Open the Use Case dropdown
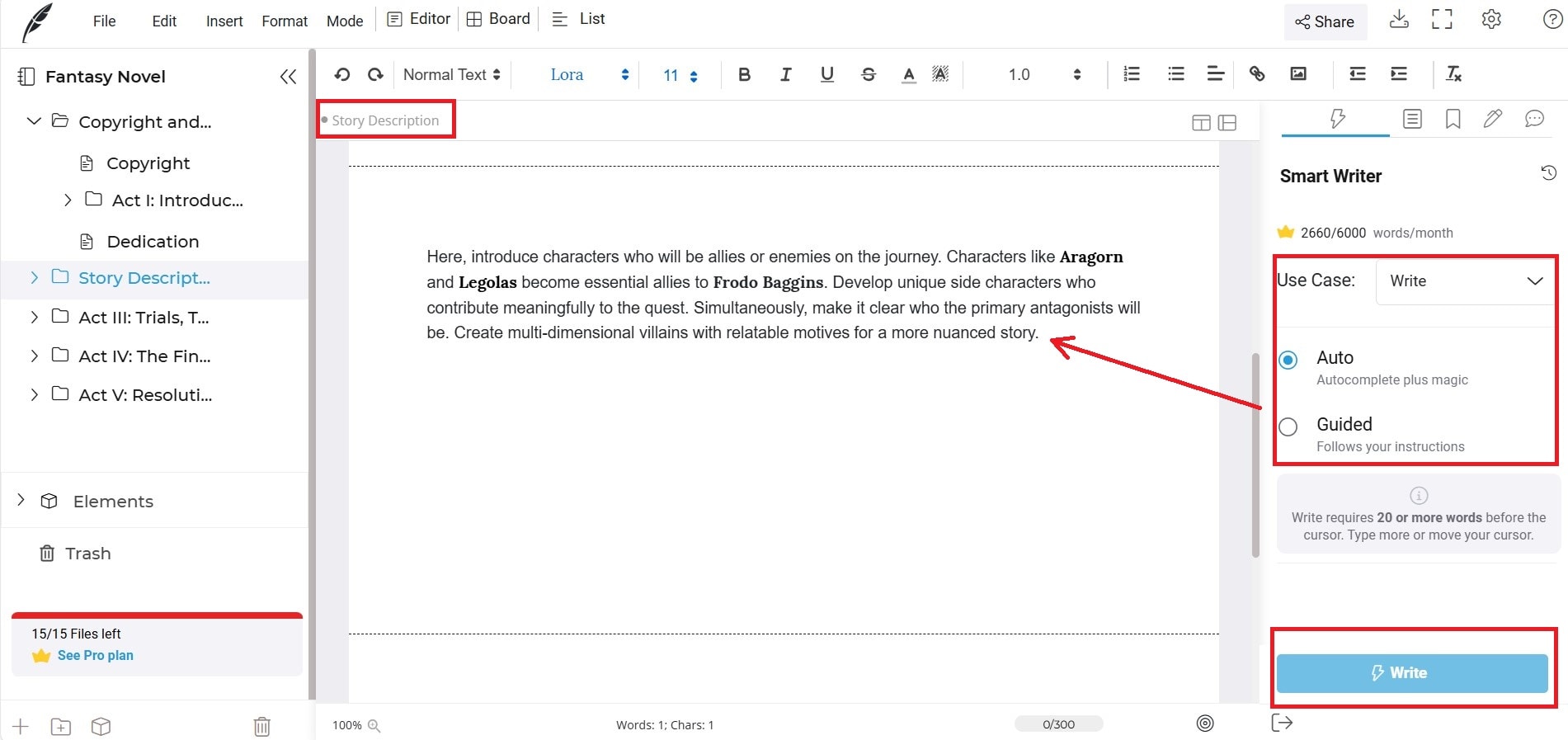 pos(1465,281)
